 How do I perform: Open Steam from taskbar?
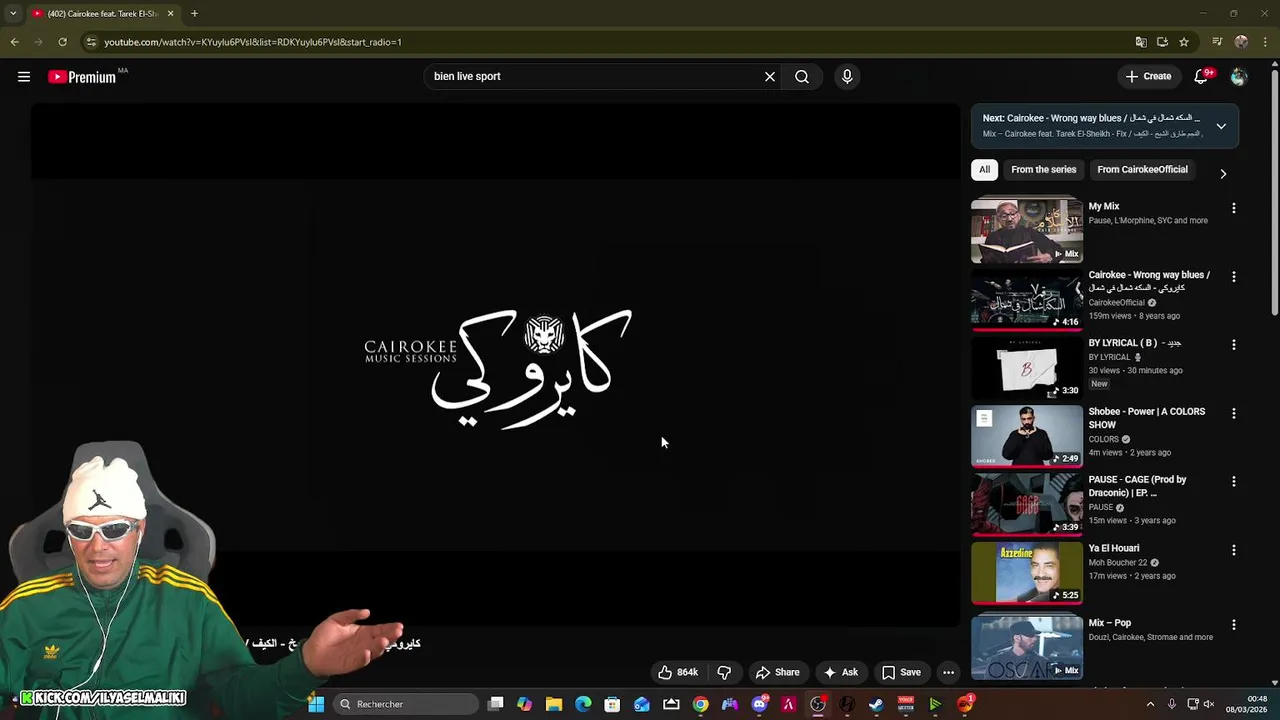[876, 704]
